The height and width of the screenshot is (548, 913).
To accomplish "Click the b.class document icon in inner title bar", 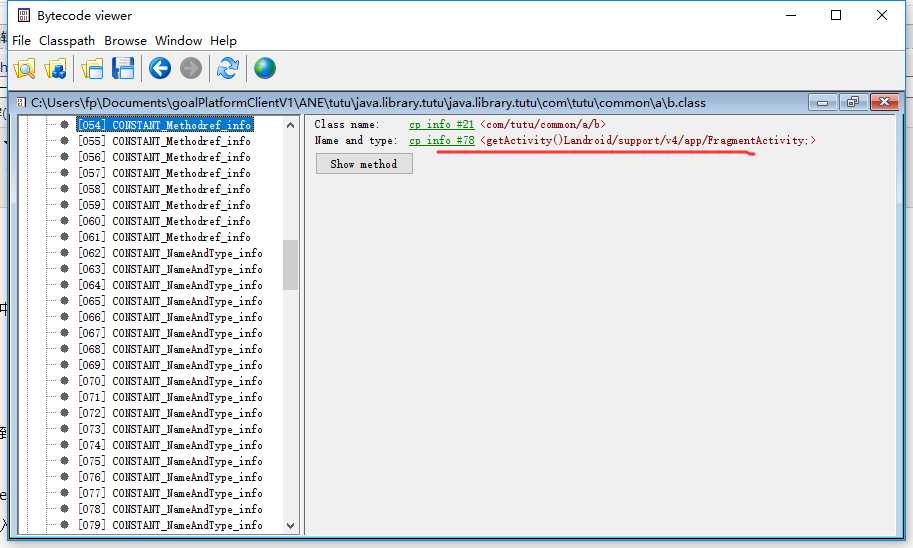I will pyautogui.click(x=22, y=102).
